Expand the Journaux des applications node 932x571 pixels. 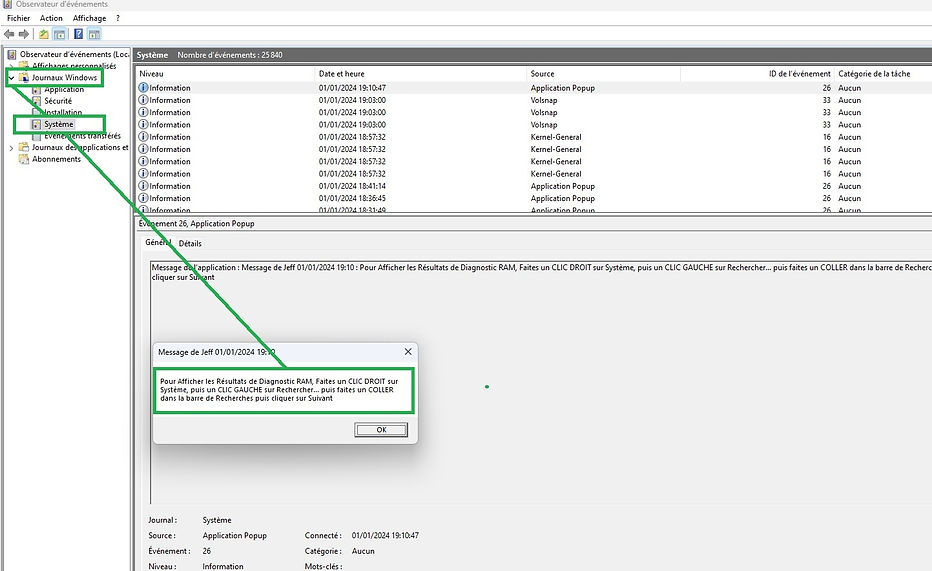tap(11, 148)
